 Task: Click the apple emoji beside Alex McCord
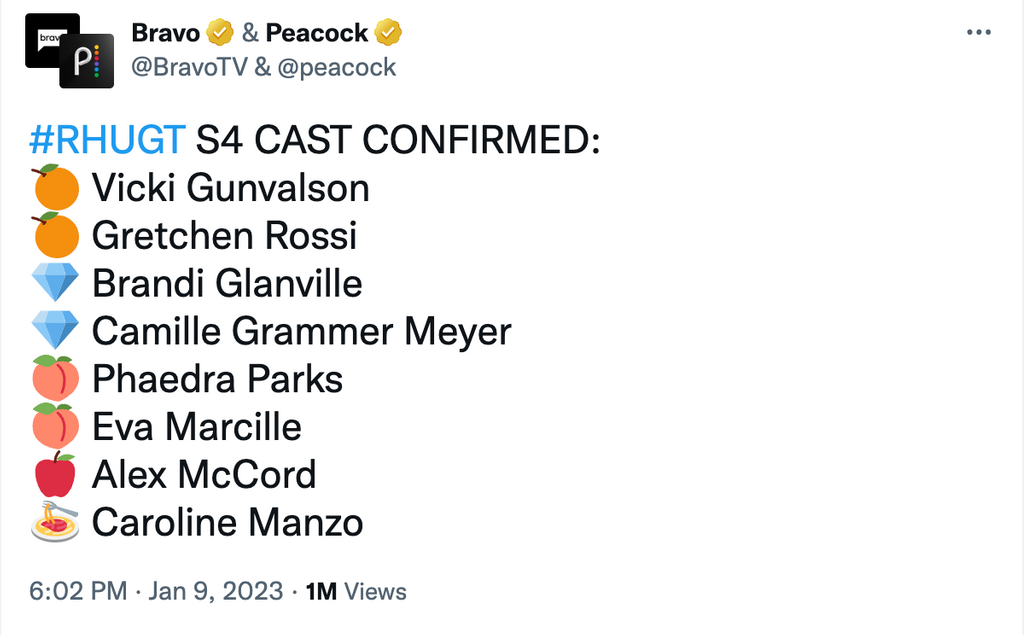[x=56, y=475]
